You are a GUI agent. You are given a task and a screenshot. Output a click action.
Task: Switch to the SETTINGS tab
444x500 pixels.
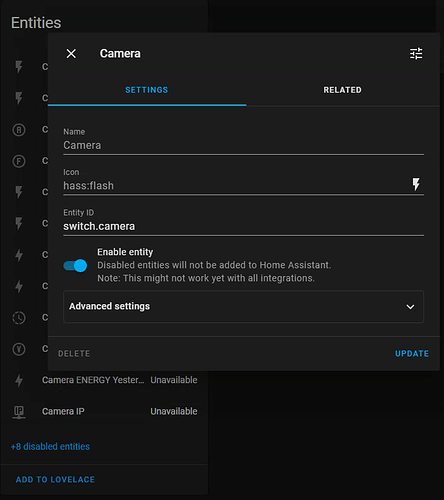[x=147, y=90]
